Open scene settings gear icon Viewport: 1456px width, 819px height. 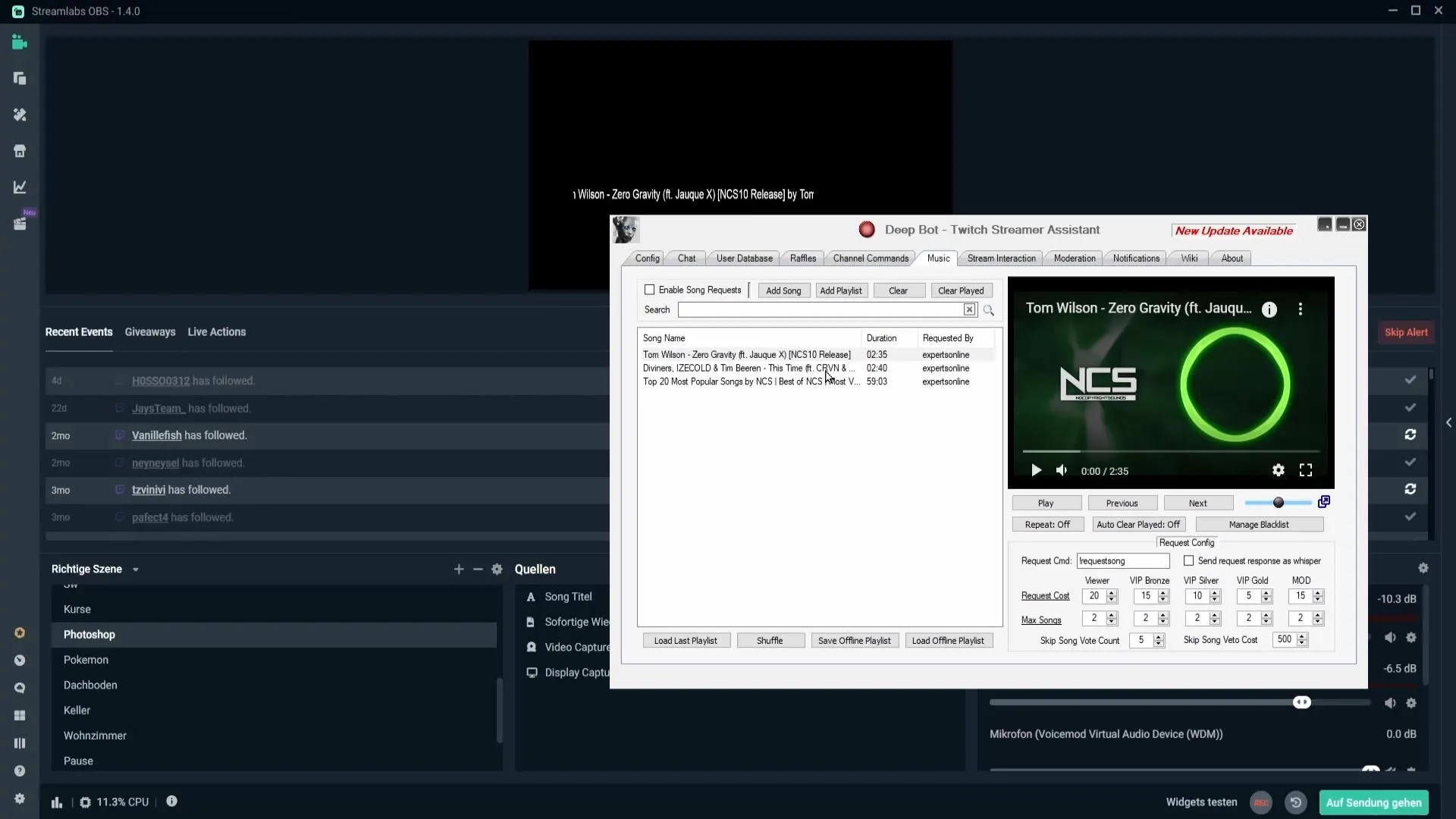(x=497, y=570)
